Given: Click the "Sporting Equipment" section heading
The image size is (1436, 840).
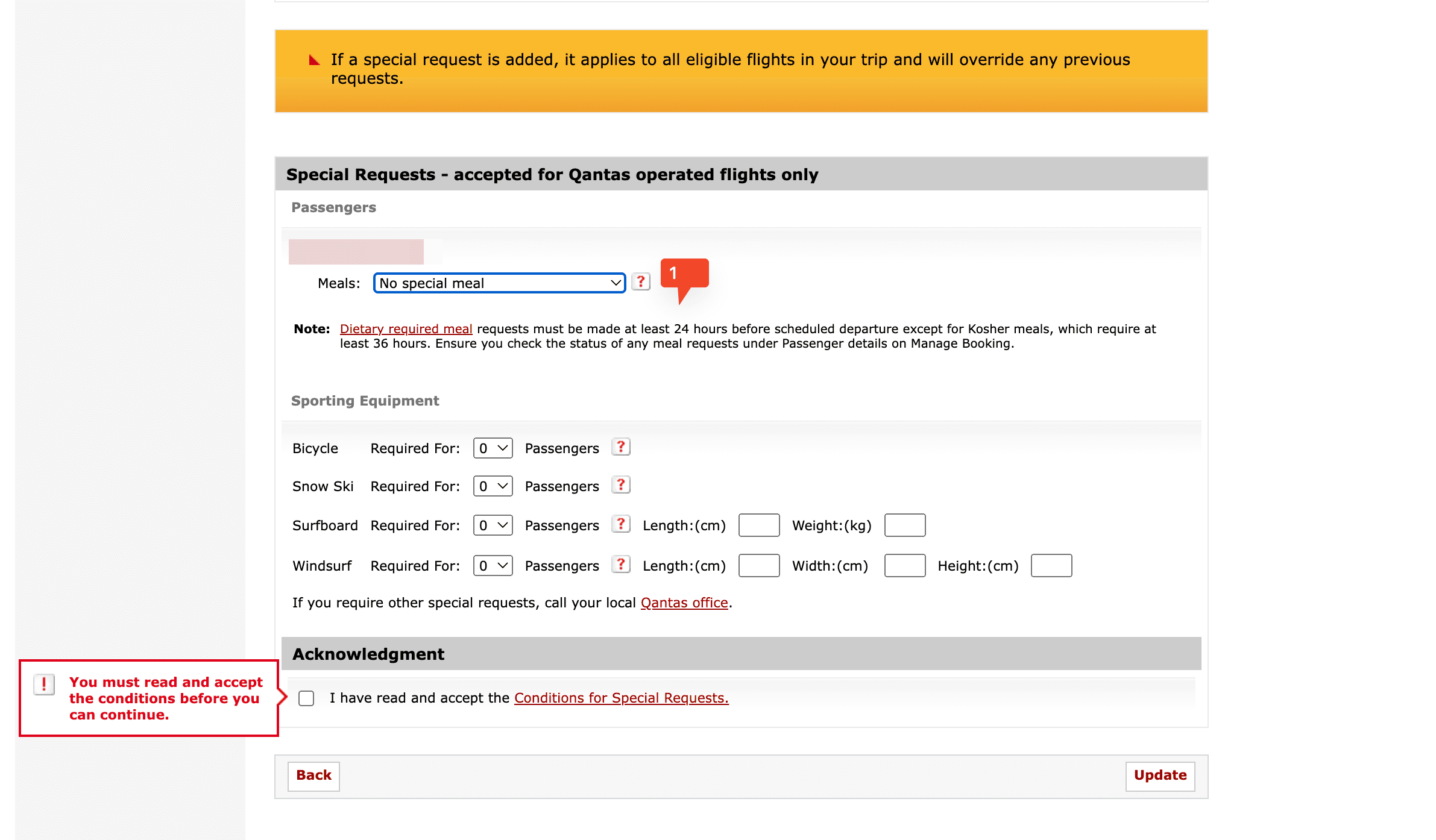Looking at the screenshot, I should coord(365,401).
